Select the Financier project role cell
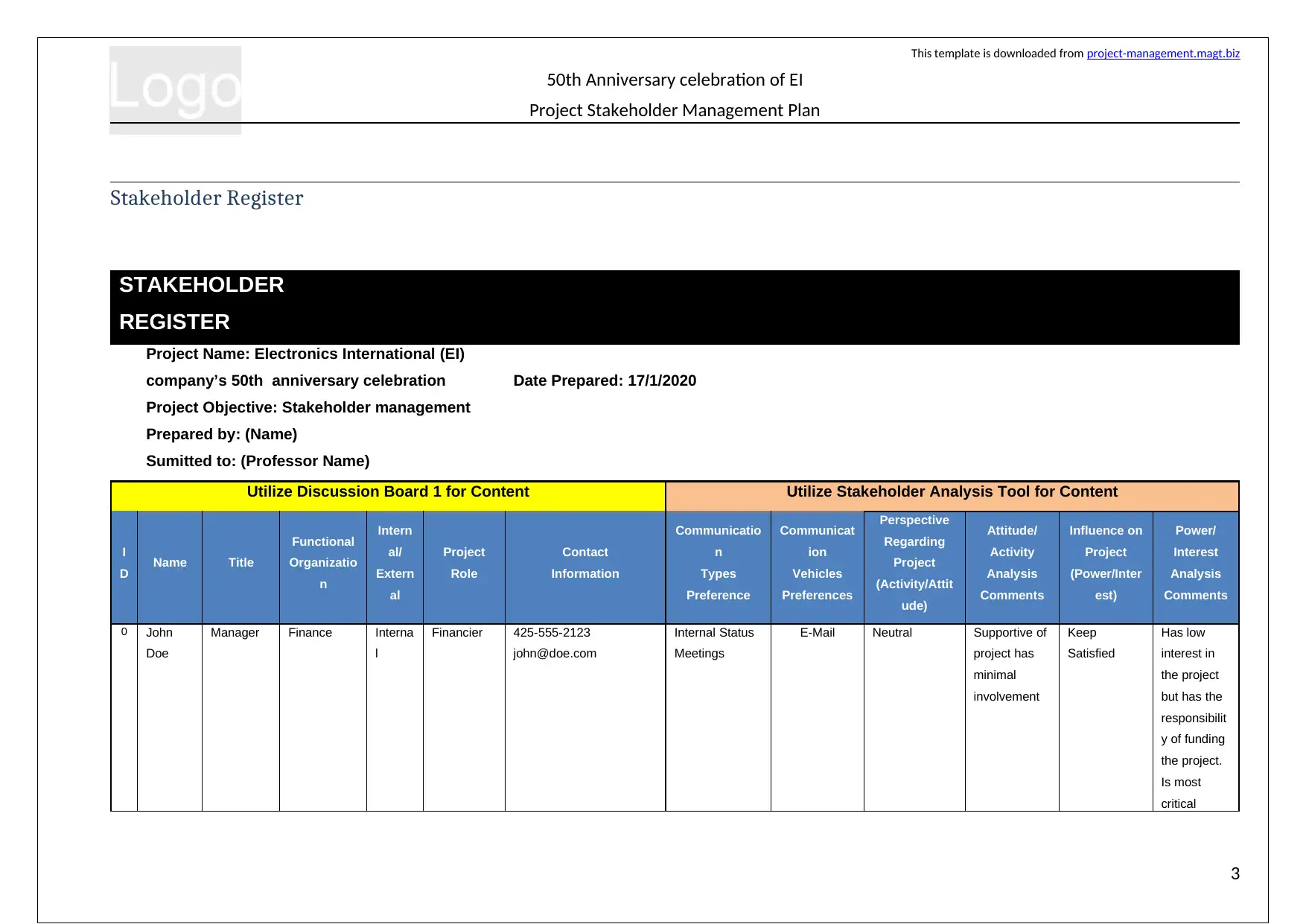 point(464,717)
